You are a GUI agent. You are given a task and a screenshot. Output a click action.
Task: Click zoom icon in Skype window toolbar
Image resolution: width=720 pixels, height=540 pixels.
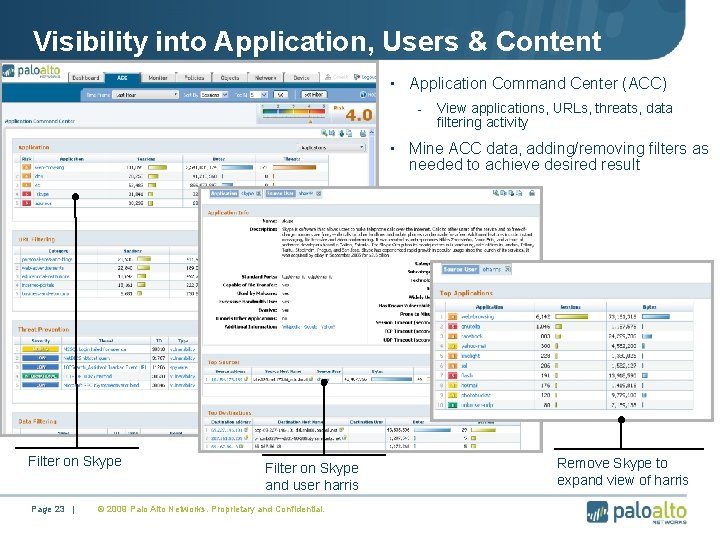(x=496, y=193)
